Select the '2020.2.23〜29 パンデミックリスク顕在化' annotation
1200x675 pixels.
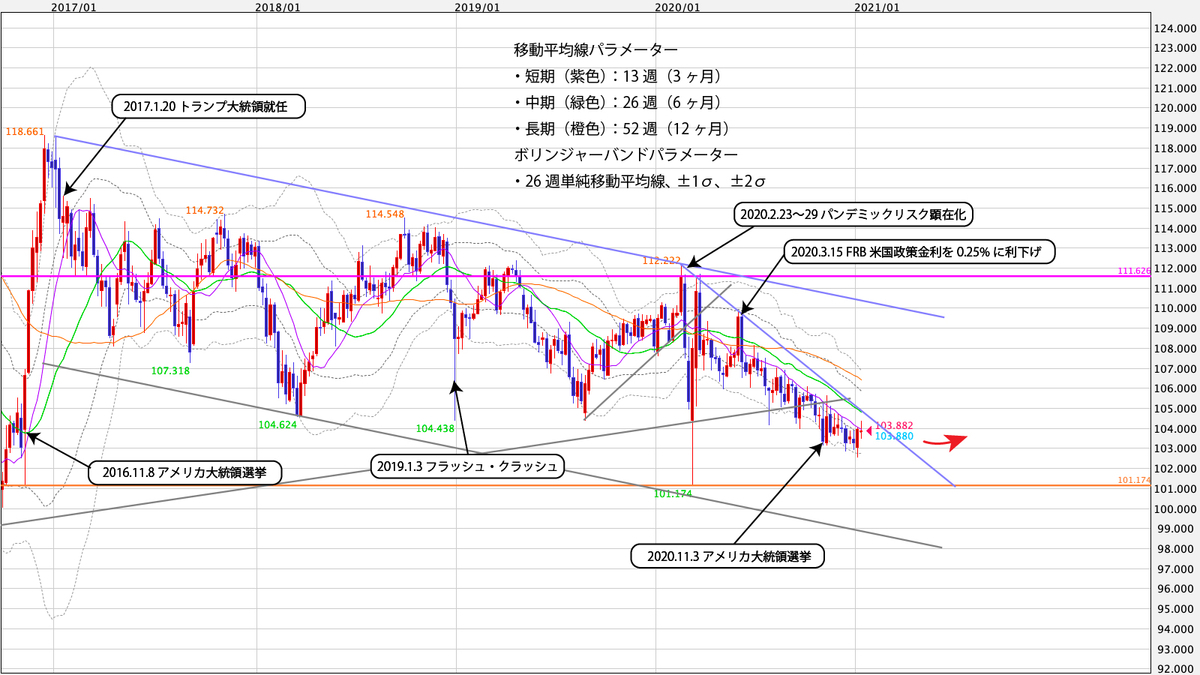coord(853,212)
